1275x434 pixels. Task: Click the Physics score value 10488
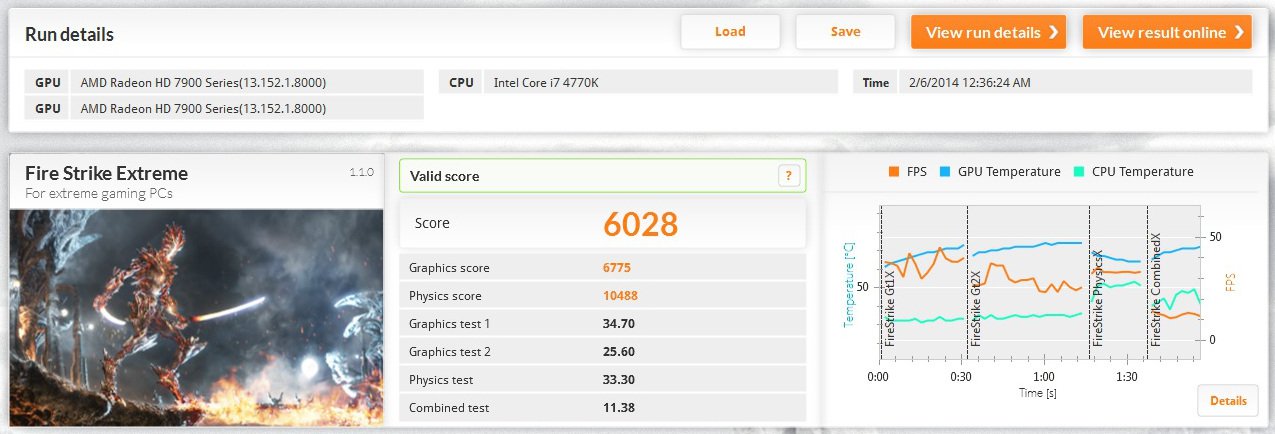pyautogui.click(x=620, y=296)
